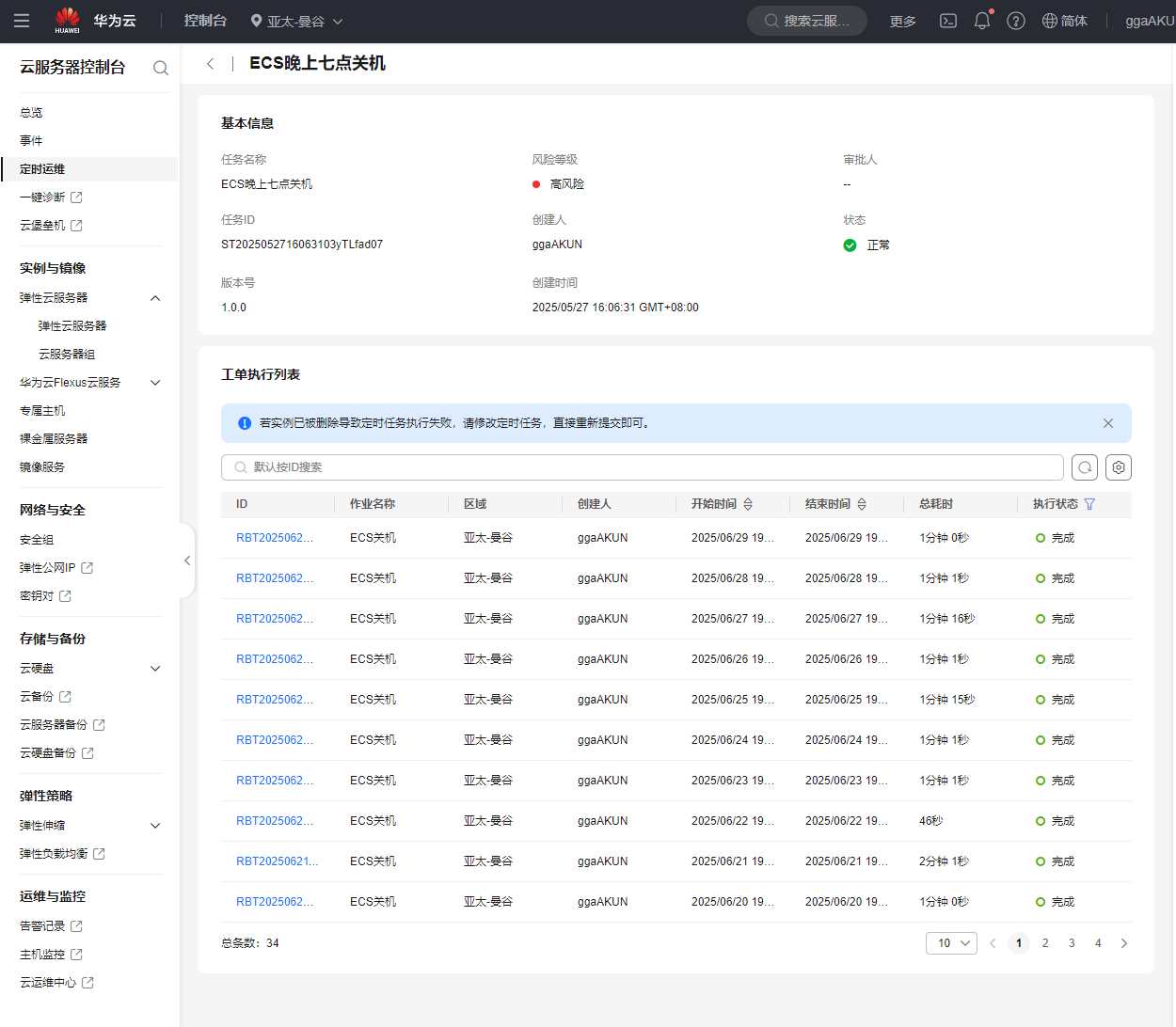Open the CloudShell terminal icon
The height and width of the screenshot is (1027, 1176).
[948, 21]
